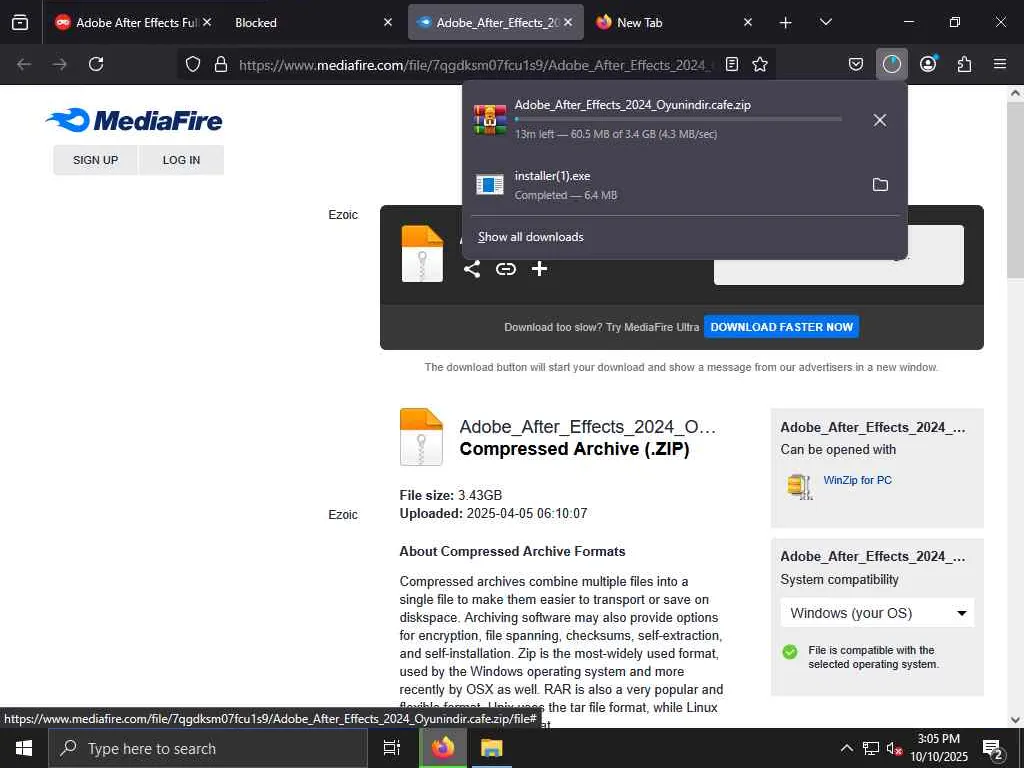Click the WinZip application icon

click(800, 486)
